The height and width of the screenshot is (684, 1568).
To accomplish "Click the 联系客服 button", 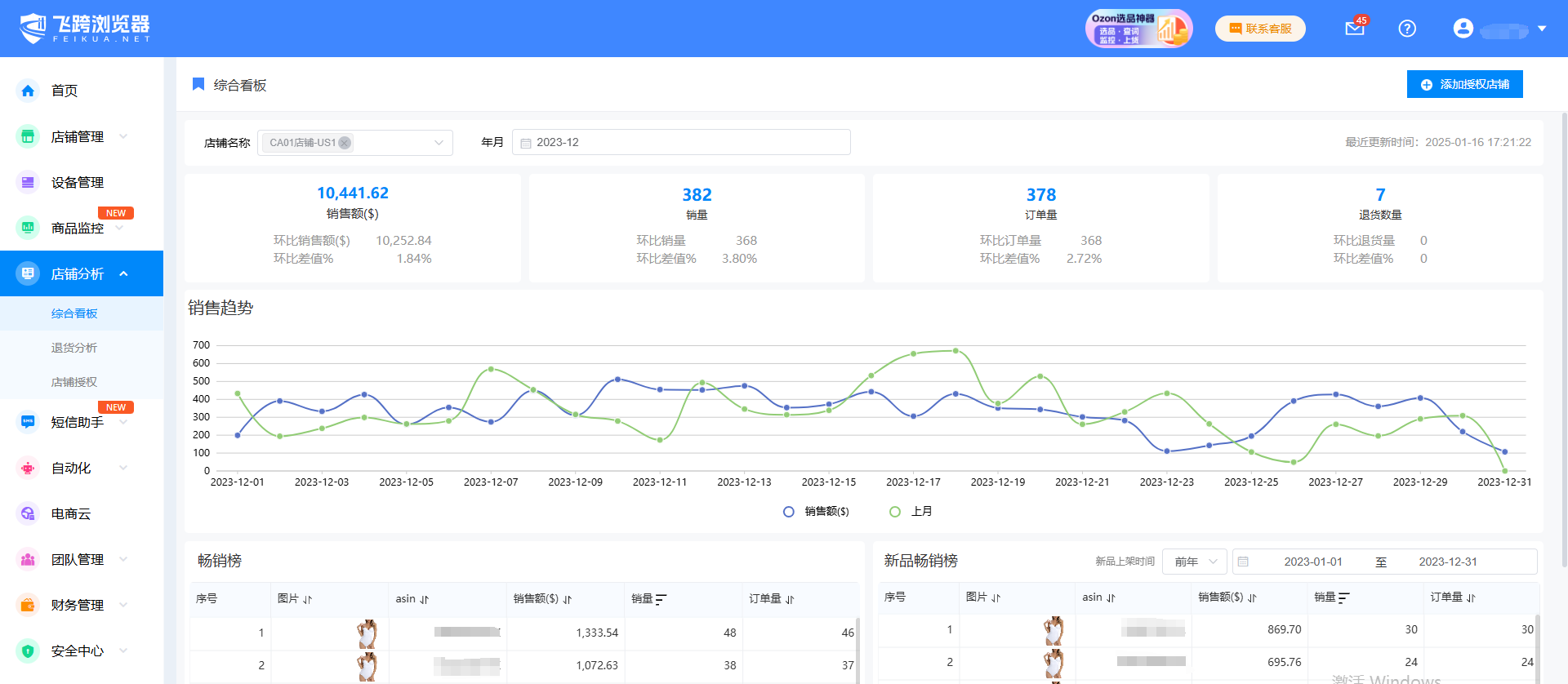I will [1260, 29].
